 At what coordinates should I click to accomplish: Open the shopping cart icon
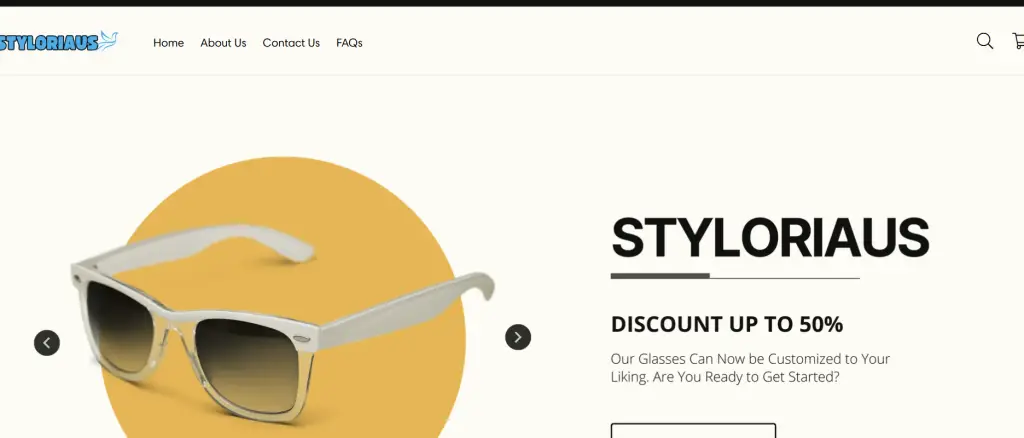[1018, 41]
